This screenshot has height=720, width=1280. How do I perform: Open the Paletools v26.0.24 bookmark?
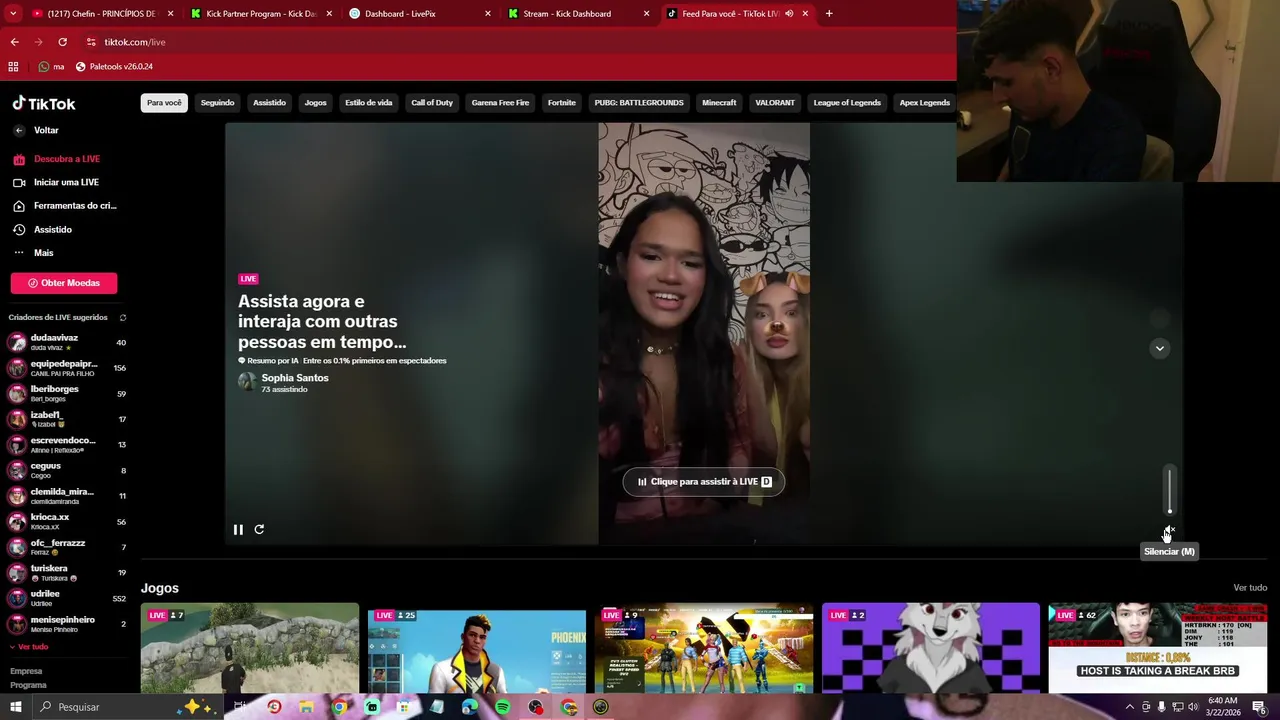pyautogui.click(x=114, y=67)
